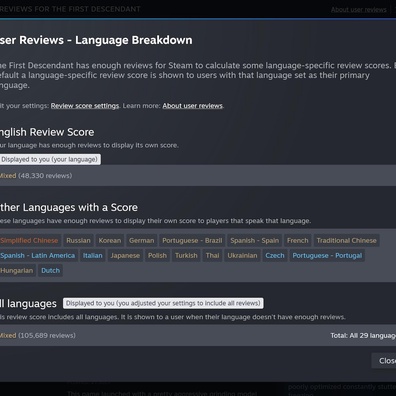Select the Hungarian language tag
This screenshot has width=396, height=396.
[x=17, y=270]
